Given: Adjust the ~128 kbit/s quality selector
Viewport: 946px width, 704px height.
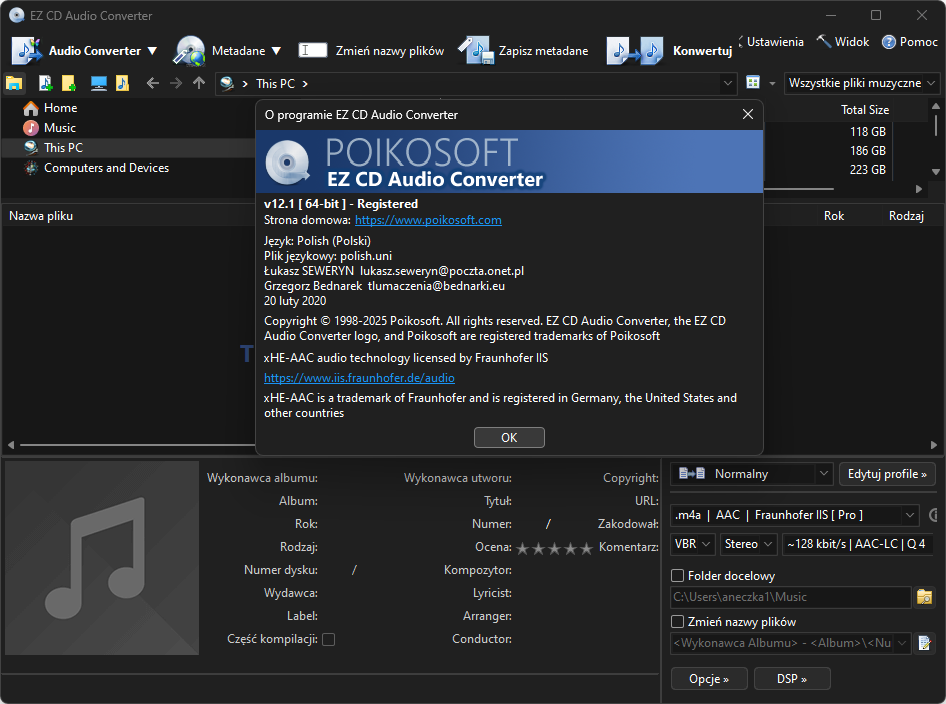Looking at the screenshot, I should (x=857, y=544).
